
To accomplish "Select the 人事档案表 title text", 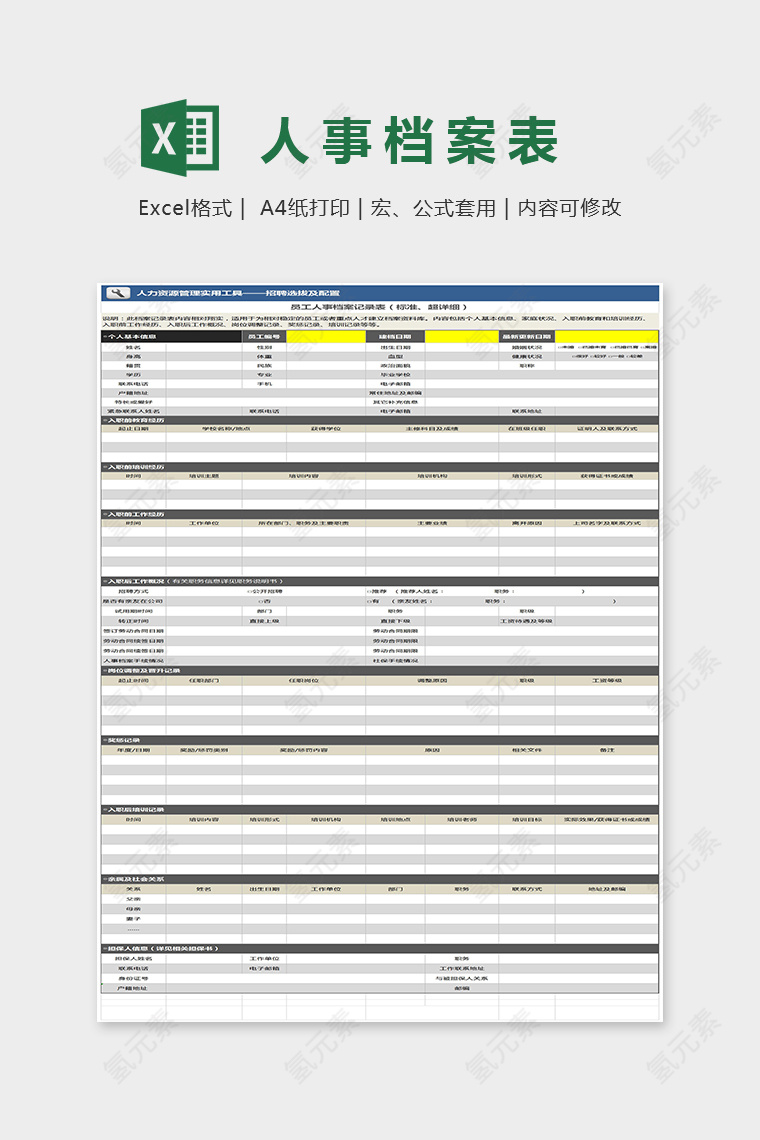I will click(409, 141).
